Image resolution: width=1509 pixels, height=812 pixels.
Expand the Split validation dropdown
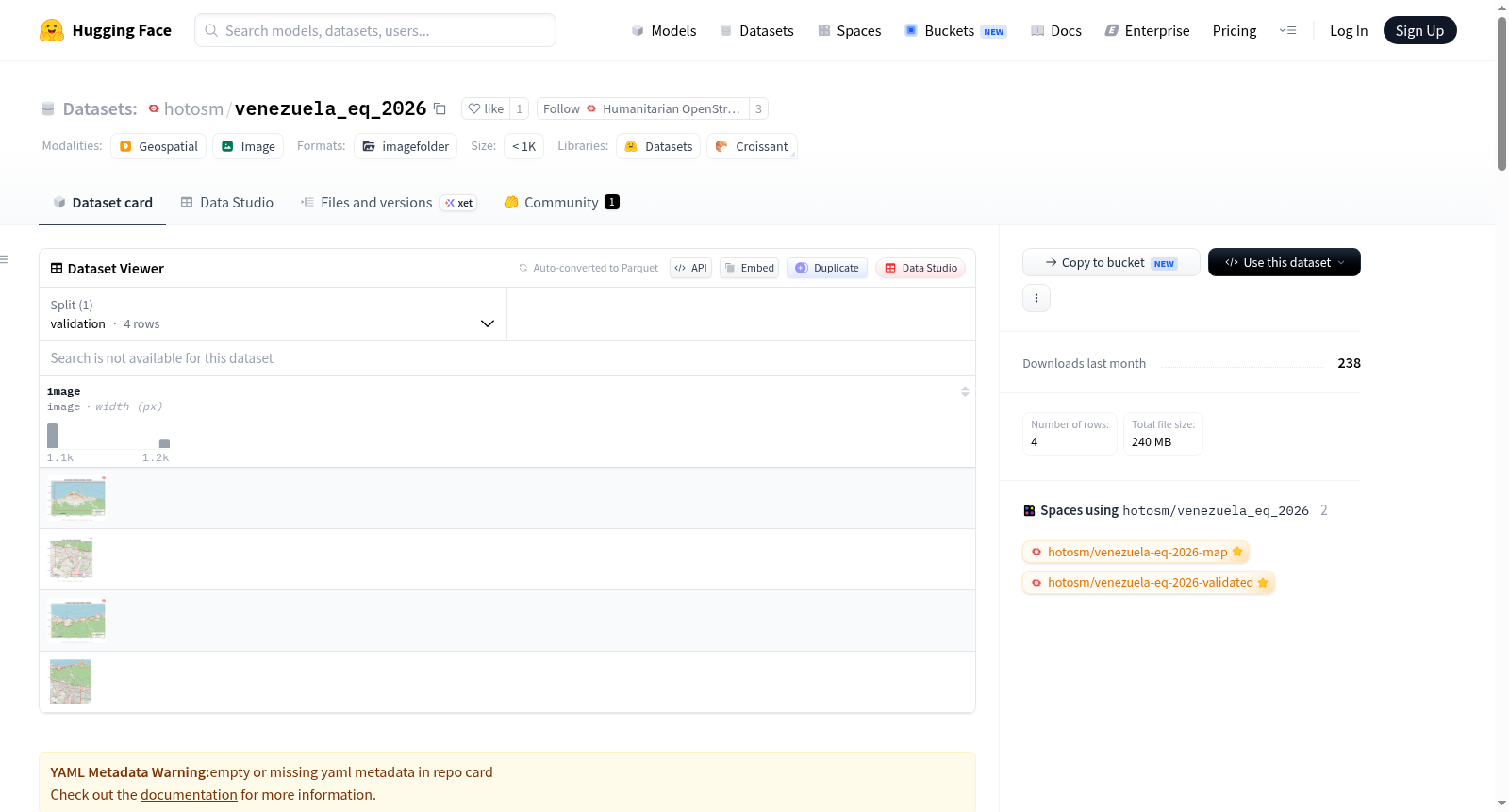(x=274, y=314)
